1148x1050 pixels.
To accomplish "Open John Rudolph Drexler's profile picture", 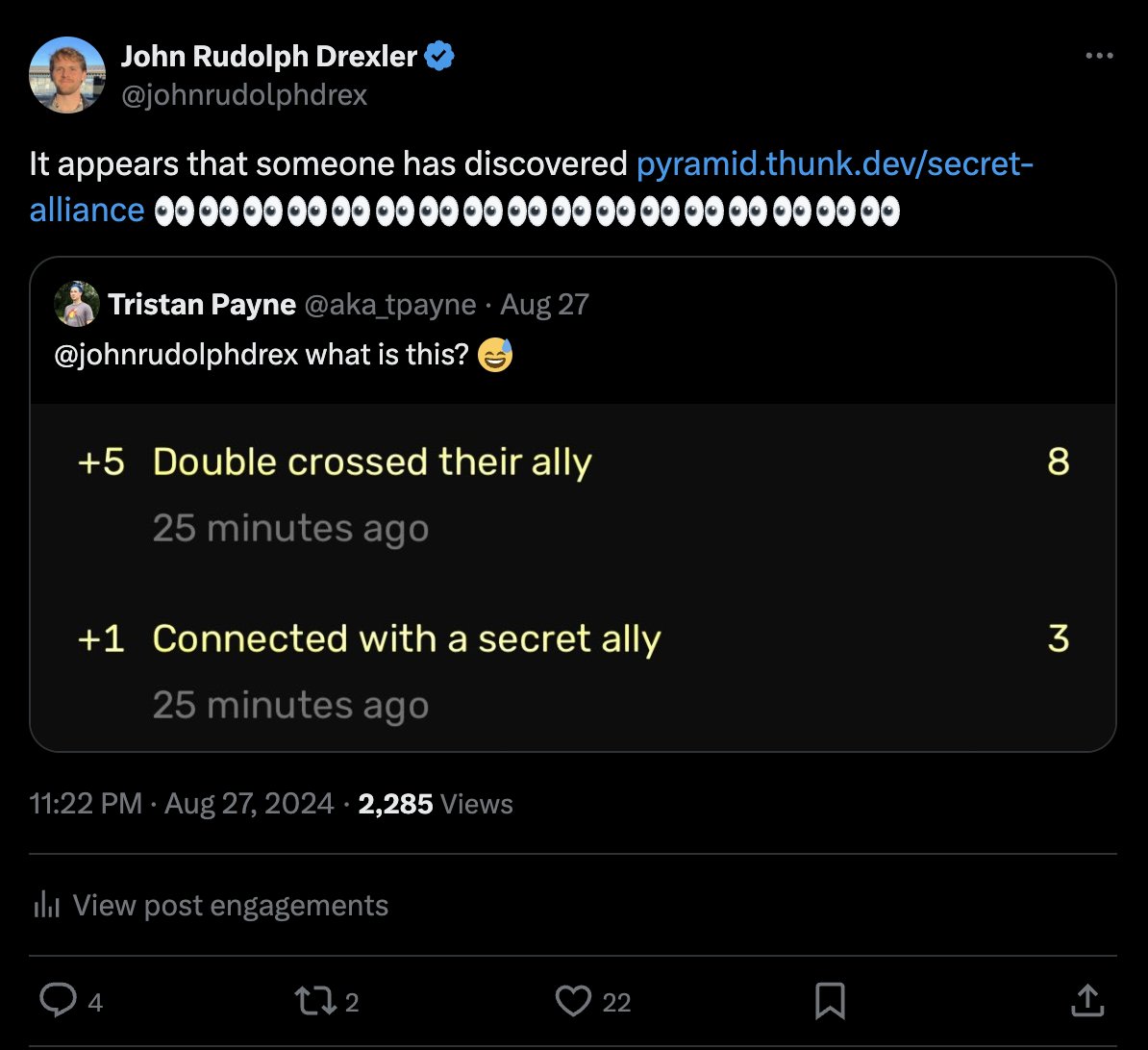I will click(x=67, y=74).
